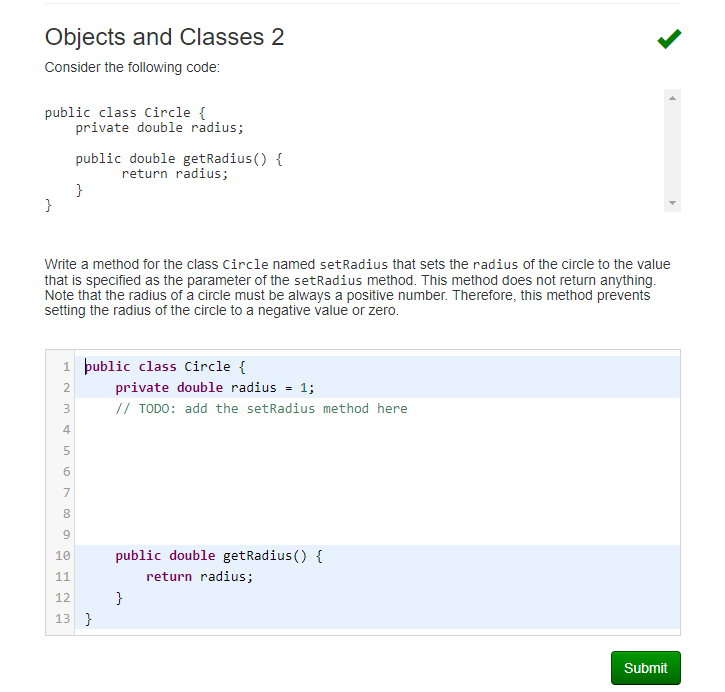Place cursor on editor line 4

(x=377, y=429)
